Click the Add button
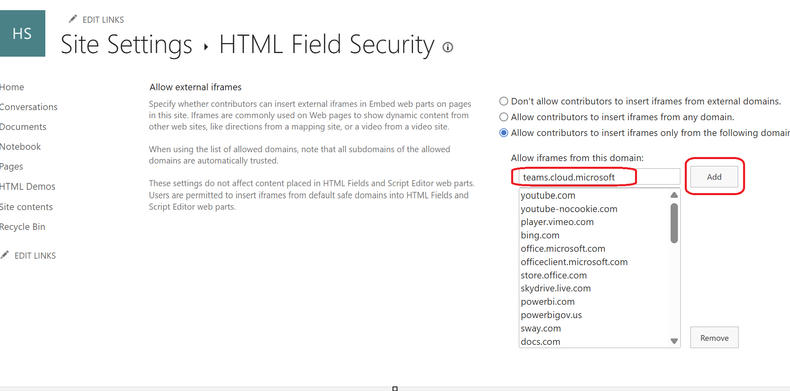 point(714,177)
